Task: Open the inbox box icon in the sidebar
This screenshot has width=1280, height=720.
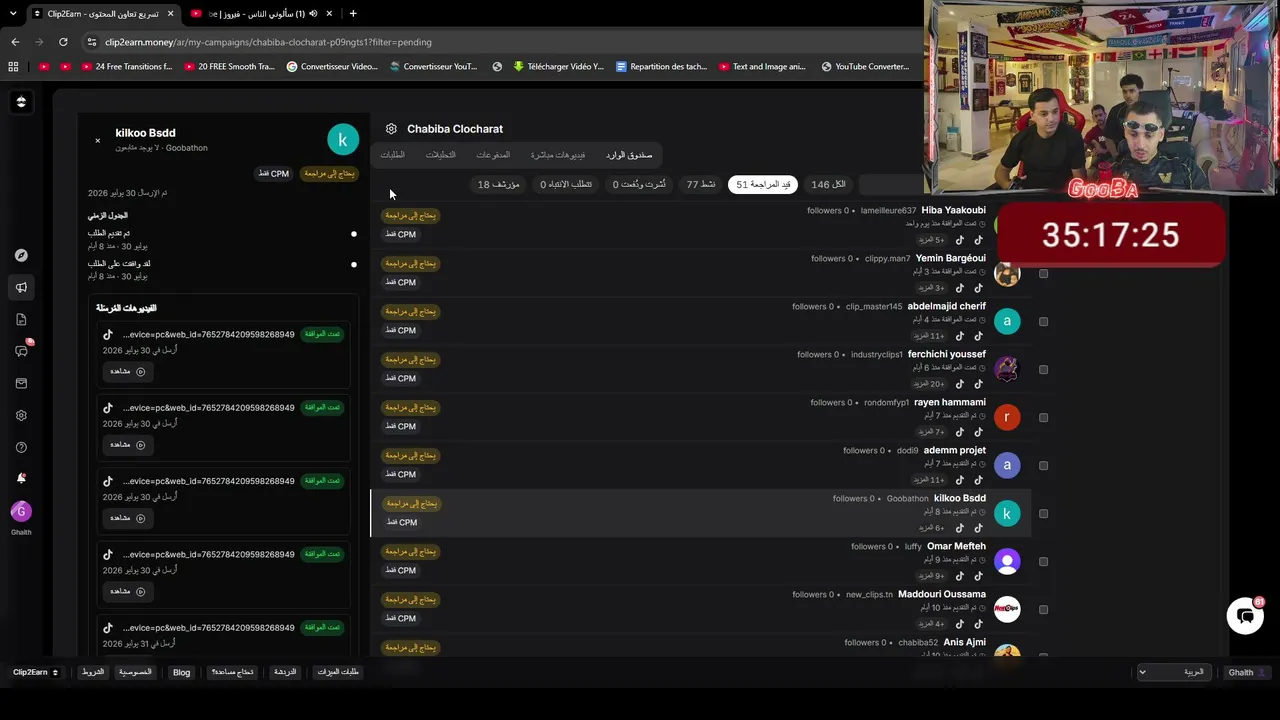Action: pos(21,383)
